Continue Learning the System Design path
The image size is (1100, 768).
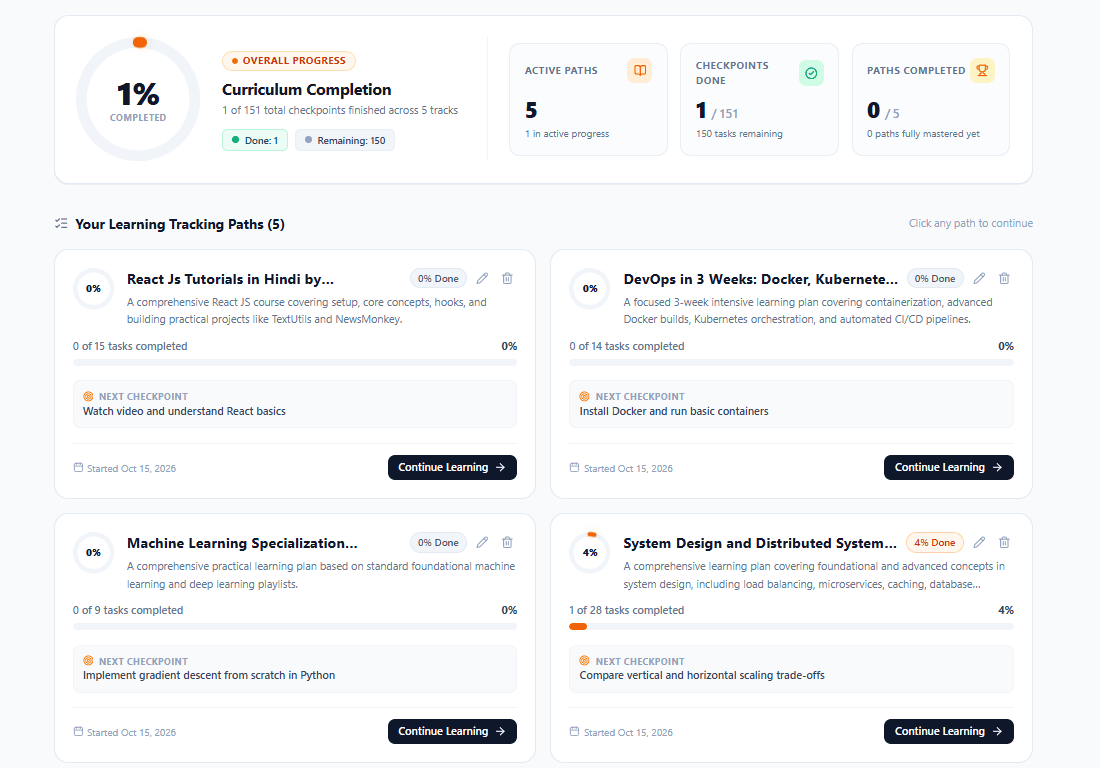(948, 732)
